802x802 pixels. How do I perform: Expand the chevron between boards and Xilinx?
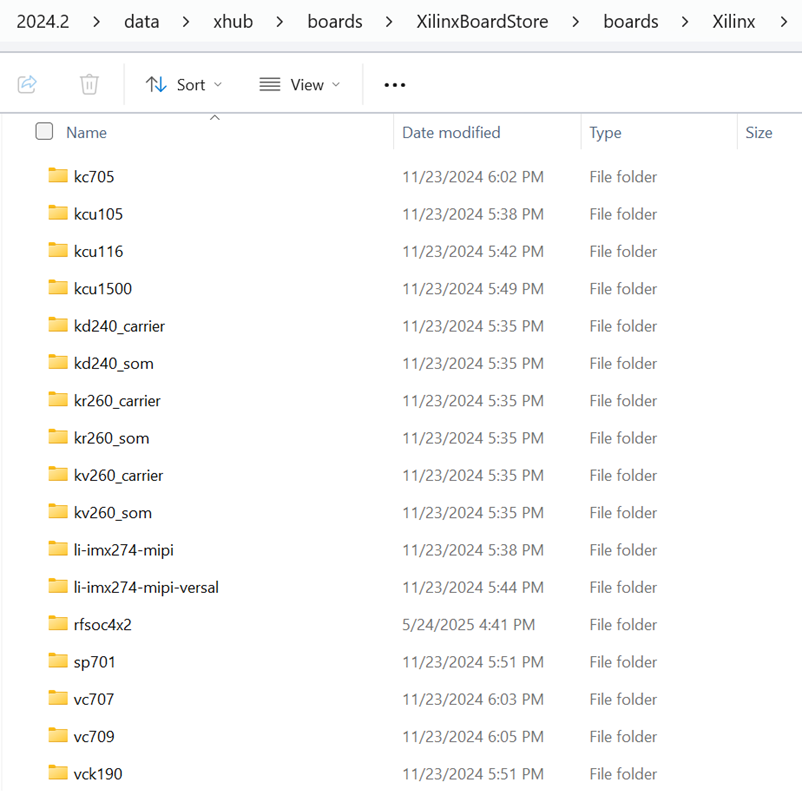pyautogui.click(x=685, y=22)
